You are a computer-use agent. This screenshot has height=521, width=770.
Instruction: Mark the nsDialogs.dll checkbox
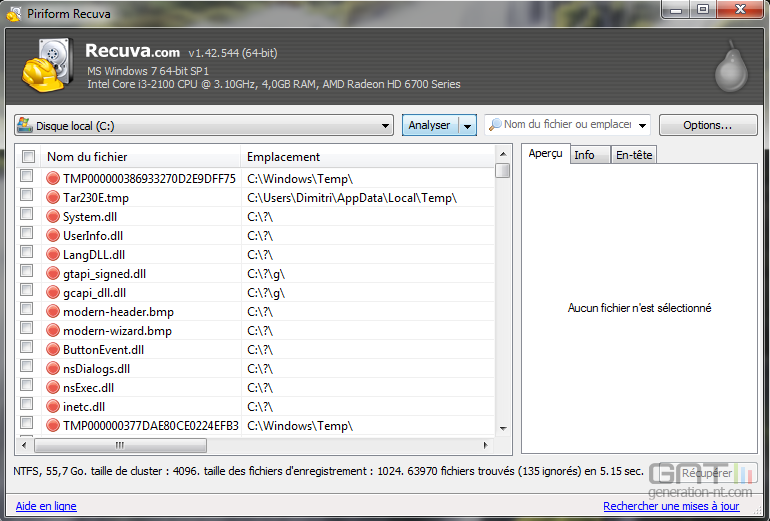pos(27,366)
